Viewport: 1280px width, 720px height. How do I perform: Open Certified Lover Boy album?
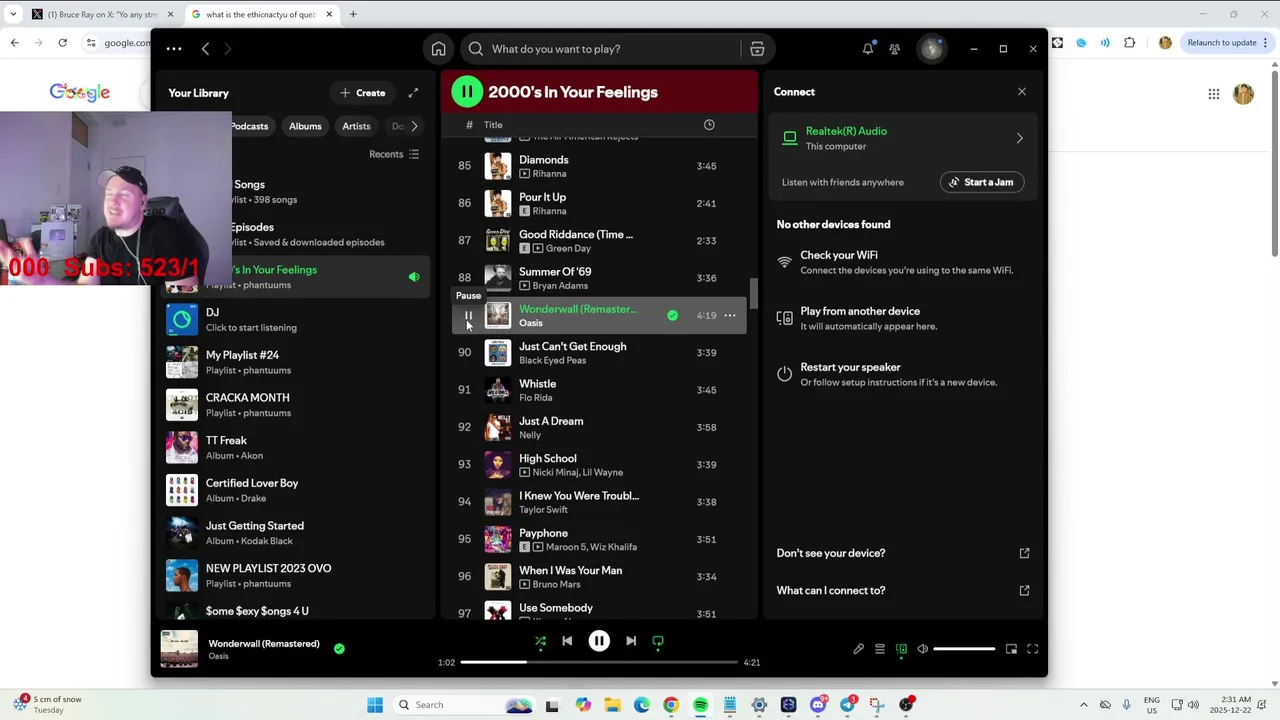(295, 490)
